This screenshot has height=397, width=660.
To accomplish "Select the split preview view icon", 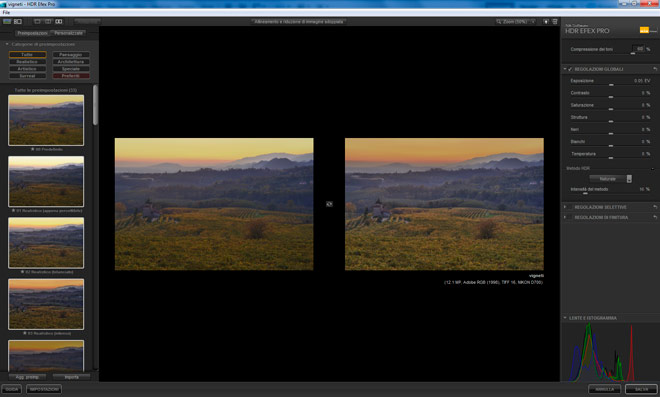I will point(48,21).
